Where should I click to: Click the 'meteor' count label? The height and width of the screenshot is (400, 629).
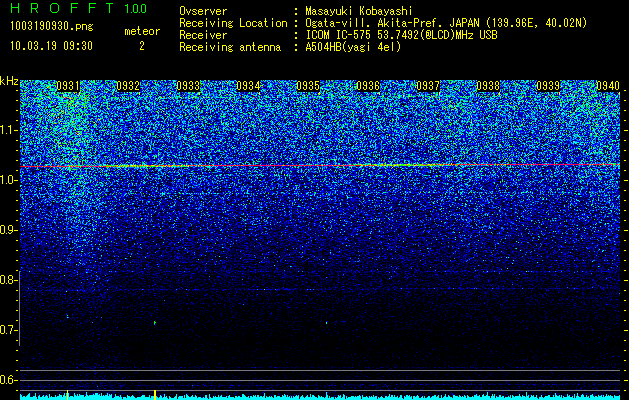point(142,31)
